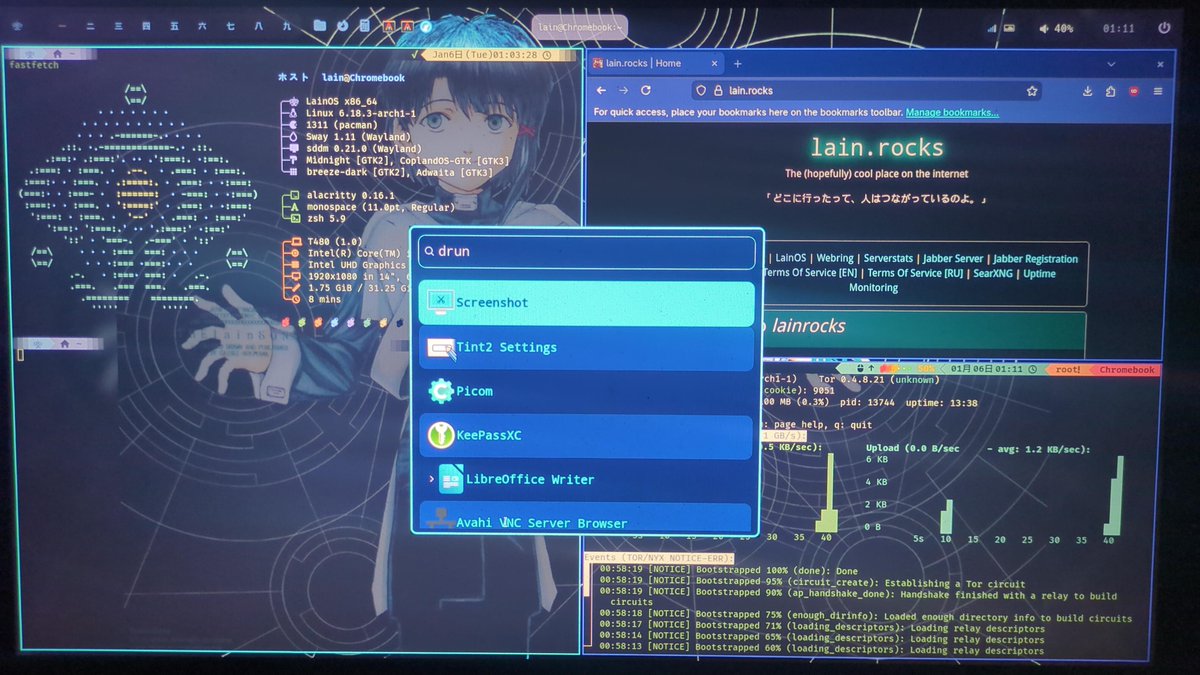
Task: Open the file manager folder icon in top bar
Action: (319, 26)
